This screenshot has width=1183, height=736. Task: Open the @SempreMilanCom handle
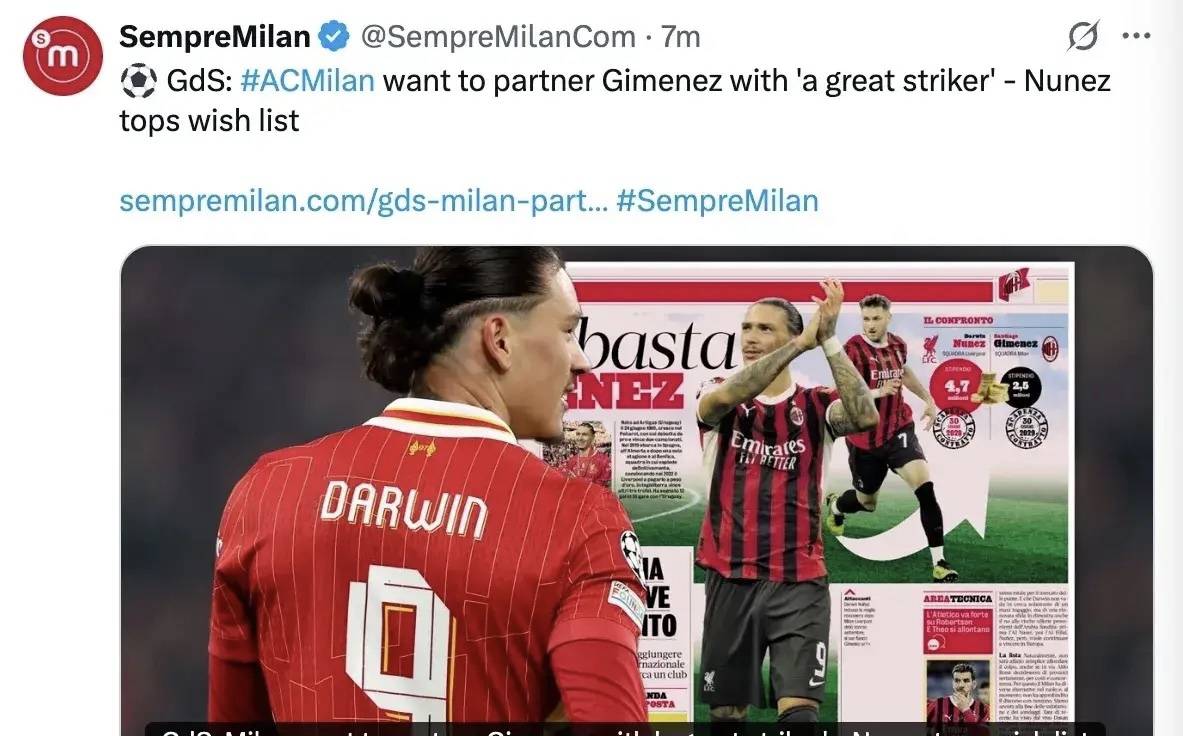(x=498, y=36)
